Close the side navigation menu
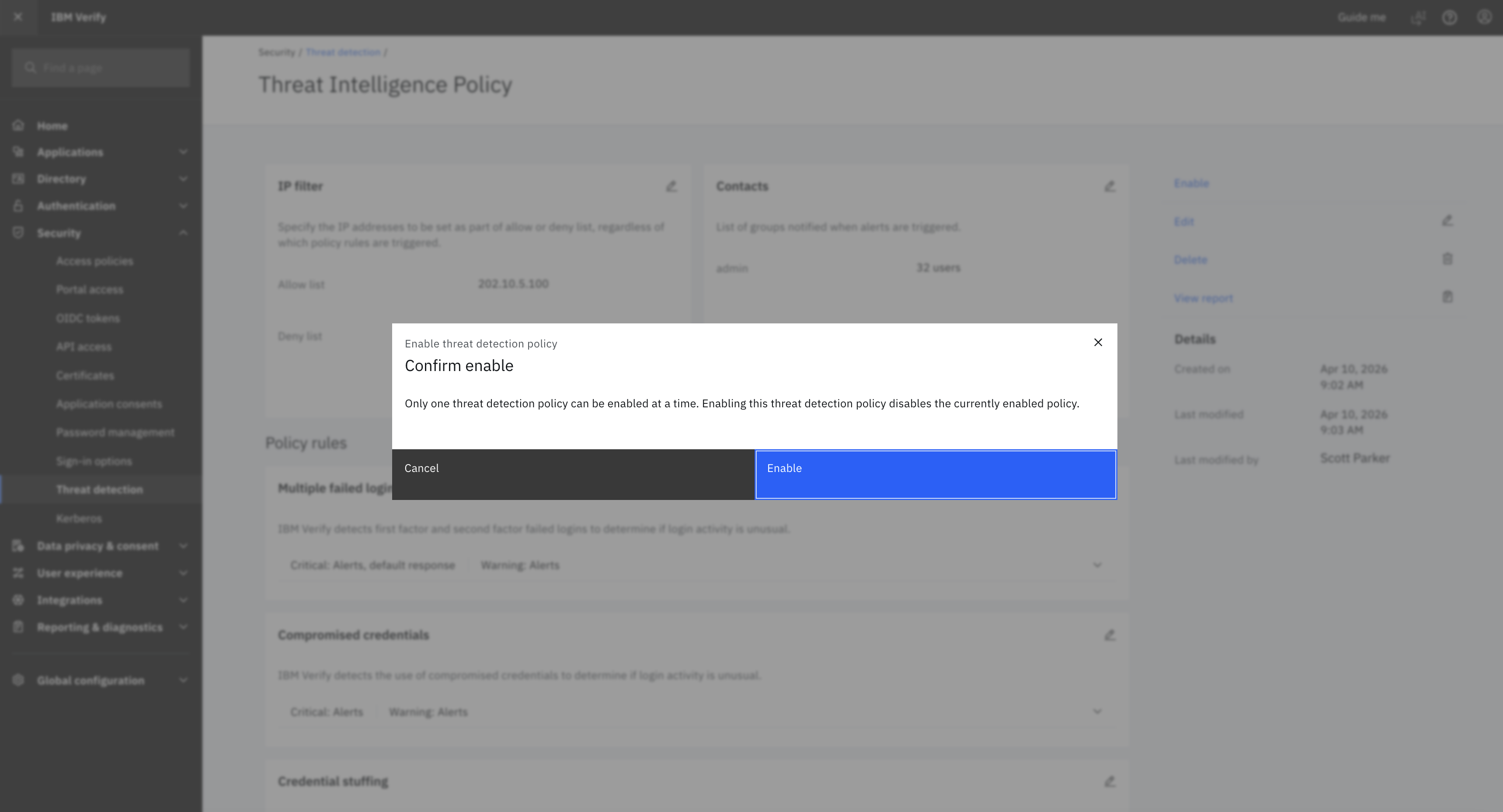 [x=18, y=17]
